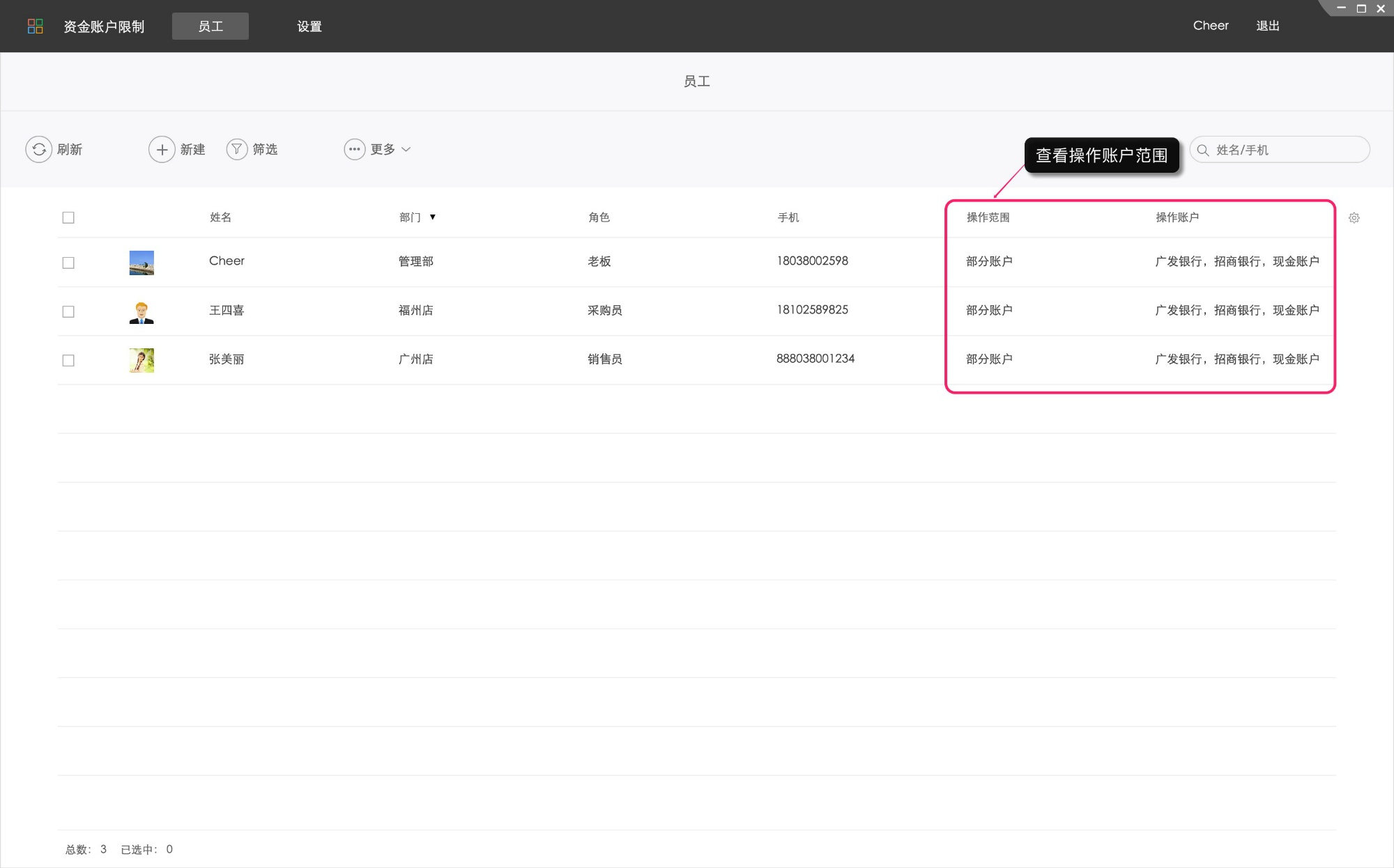
Task: Tick the select-all header checkbox
Action: tap(68, 217)
